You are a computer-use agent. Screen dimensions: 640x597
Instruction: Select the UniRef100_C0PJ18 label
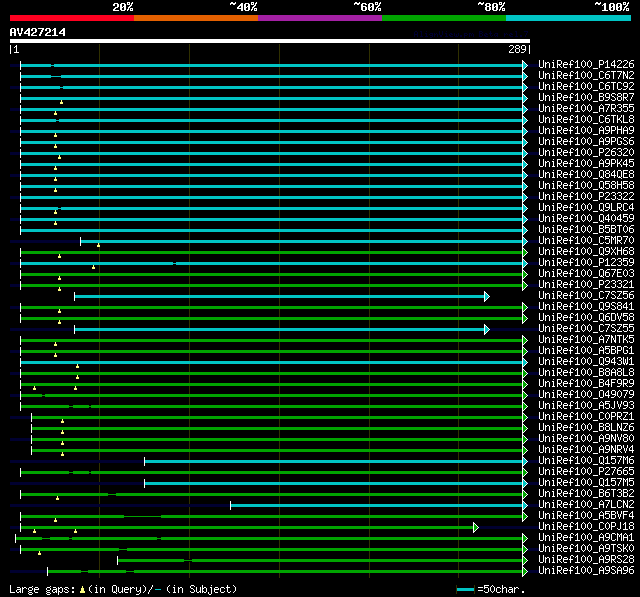point(586,527)
